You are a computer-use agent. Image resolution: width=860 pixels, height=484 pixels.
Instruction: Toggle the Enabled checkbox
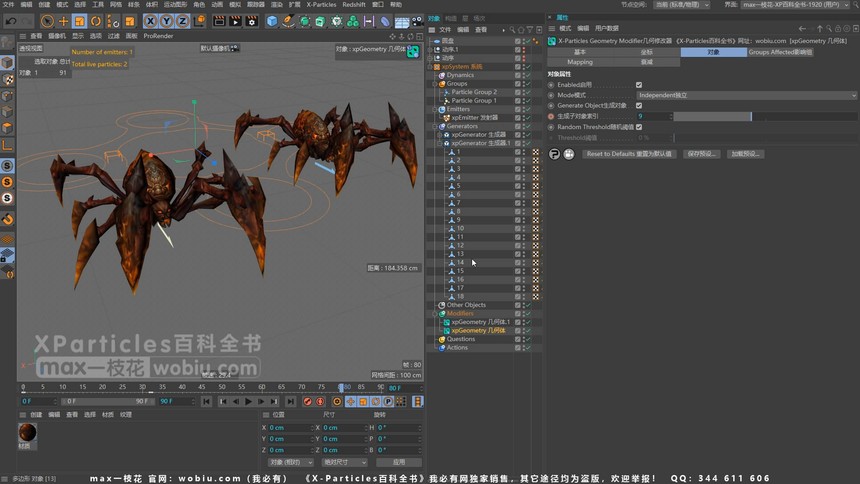click(x=639, y=85)
